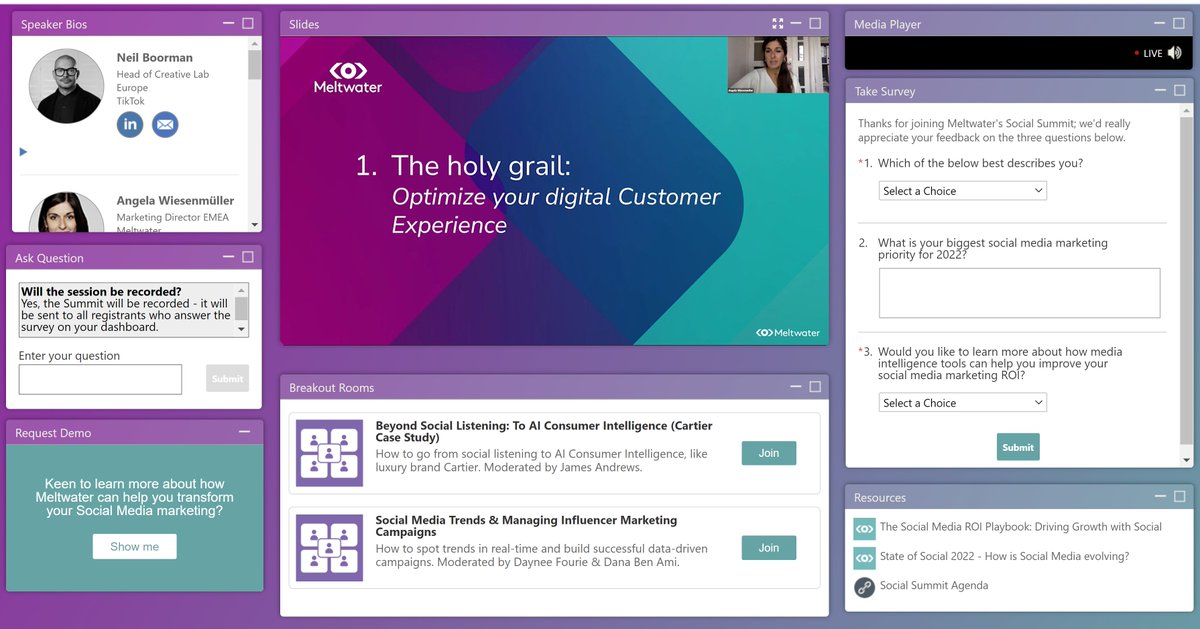Maximize the Take Survey panel
Screen dimensions: 1200x629
pyautogui.click(x=1179, y=90)
